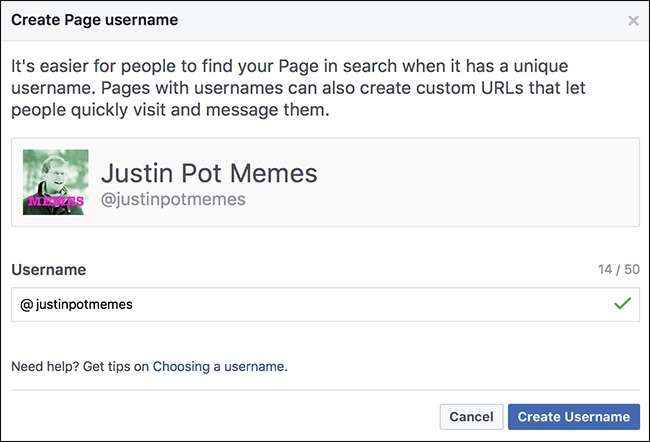This screenshot has width=650, height=442.
Task: Click the Create Username button
Action: [573, 417]
